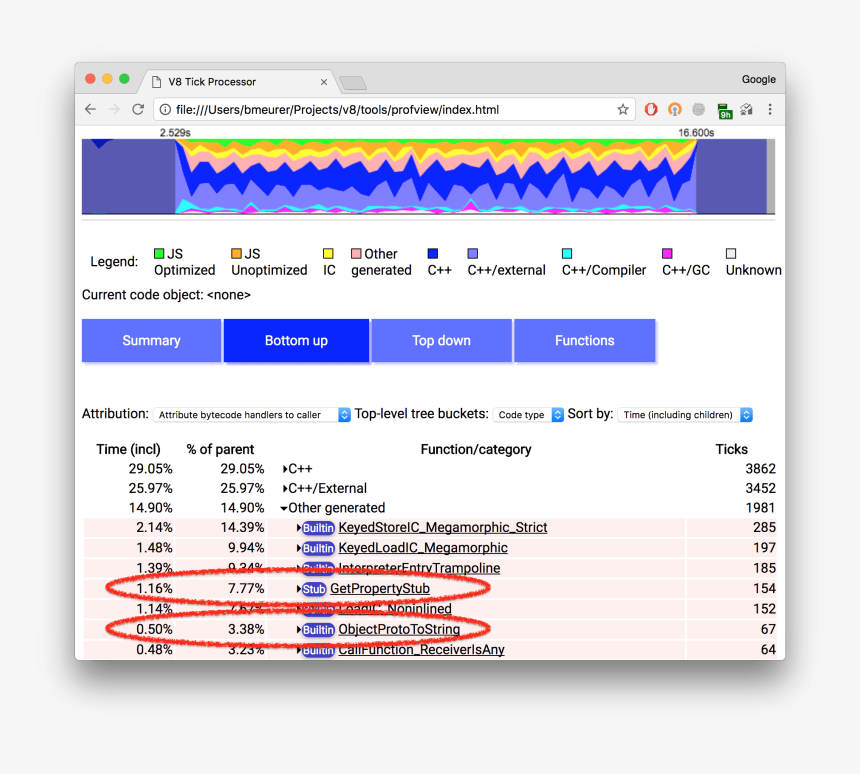860x774 pixels.
Task: Open the Functions view
Action: [585, 340]
